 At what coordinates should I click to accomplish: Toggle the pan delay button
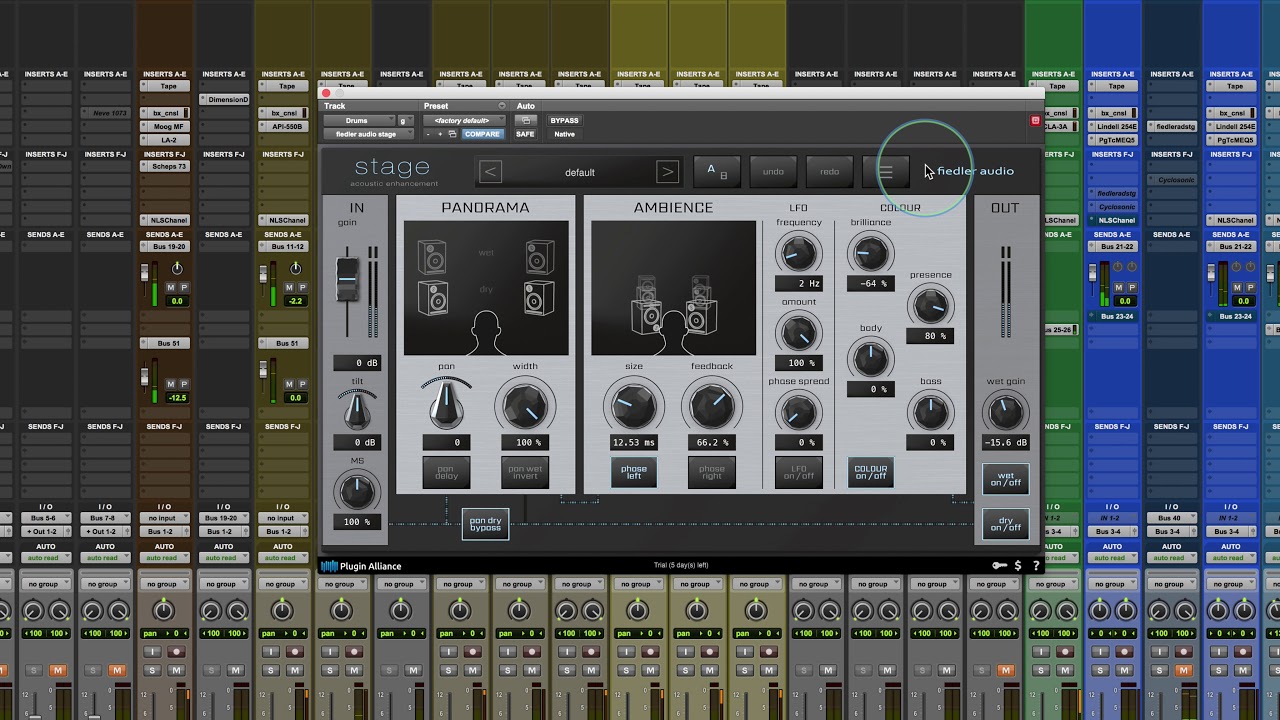[x=447, y=472]
